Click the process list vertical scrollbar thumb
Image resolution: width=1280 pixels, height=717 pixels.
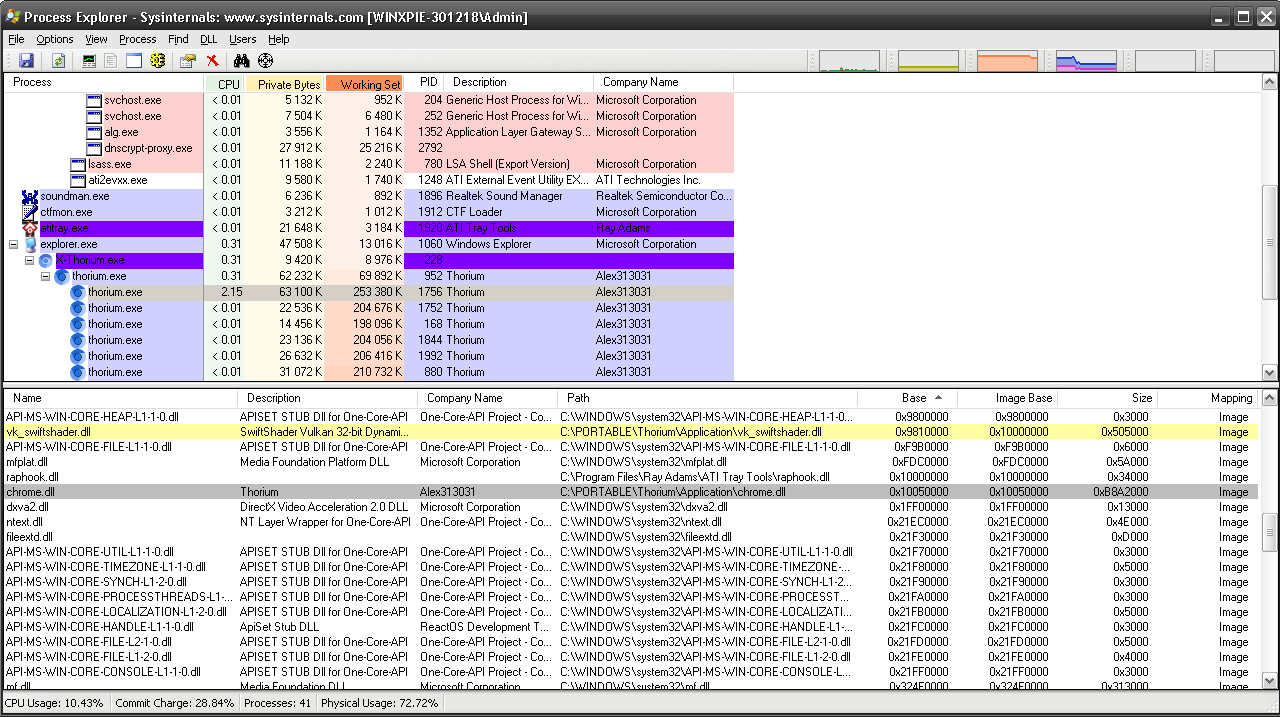click(1270, 243)
